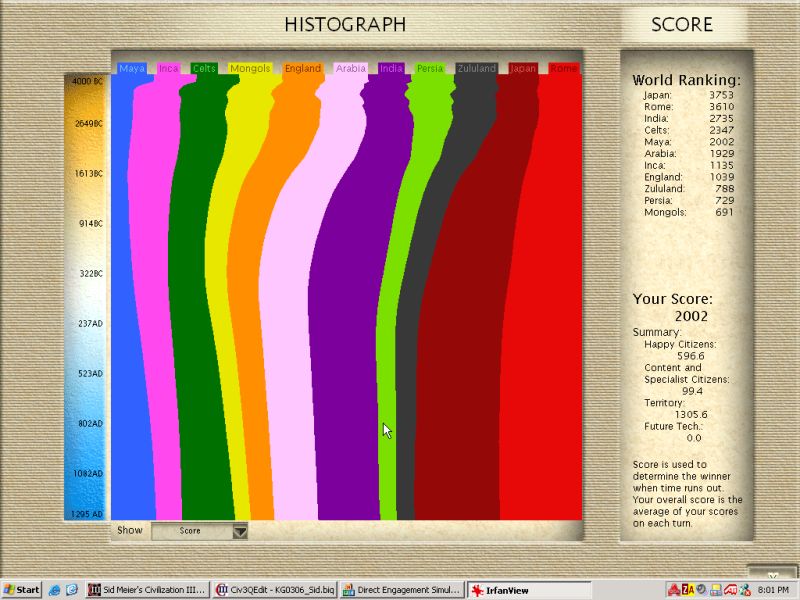
Task: Click the system clock showing 8:01 PM
Action: (x=774, y=590)
